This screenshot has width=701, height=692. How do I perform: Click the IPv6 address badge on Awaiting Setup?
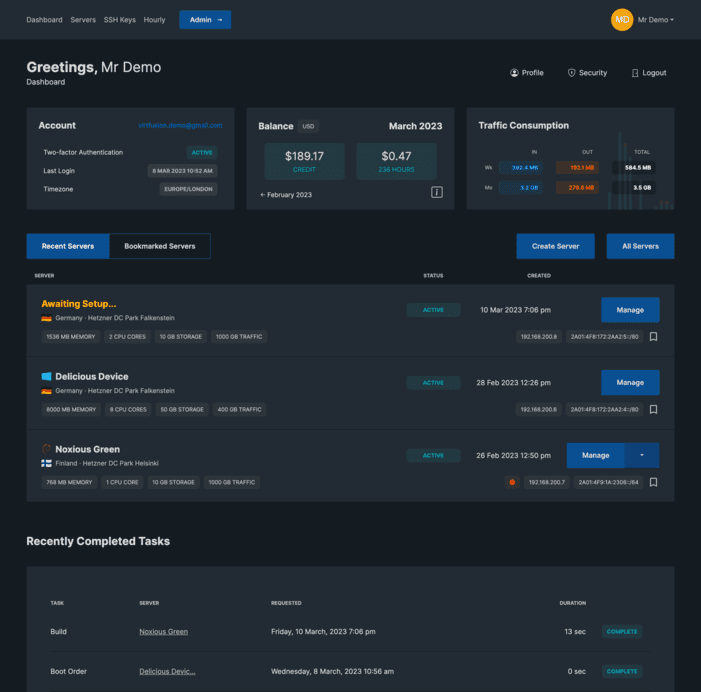604,337
